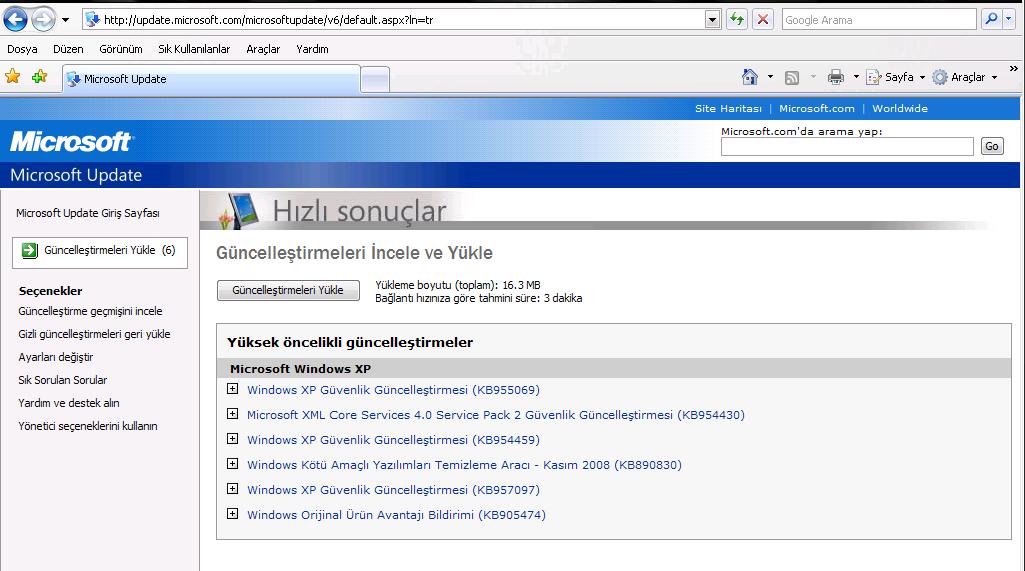This screenshot has width=1025, height=571.
Task: Open the Sayfa dropdown menu
Action: point(897,77)
